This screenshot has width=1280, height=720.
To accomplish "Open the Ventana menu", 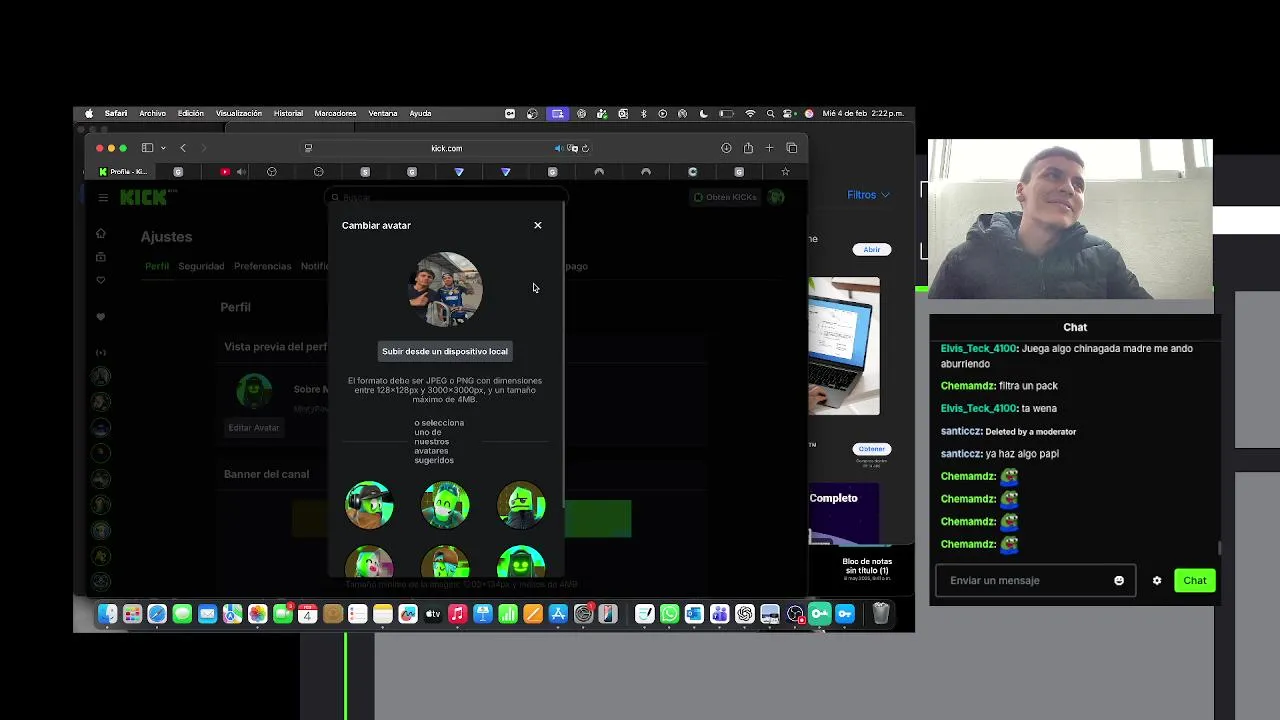I will (x=383, y=113).
